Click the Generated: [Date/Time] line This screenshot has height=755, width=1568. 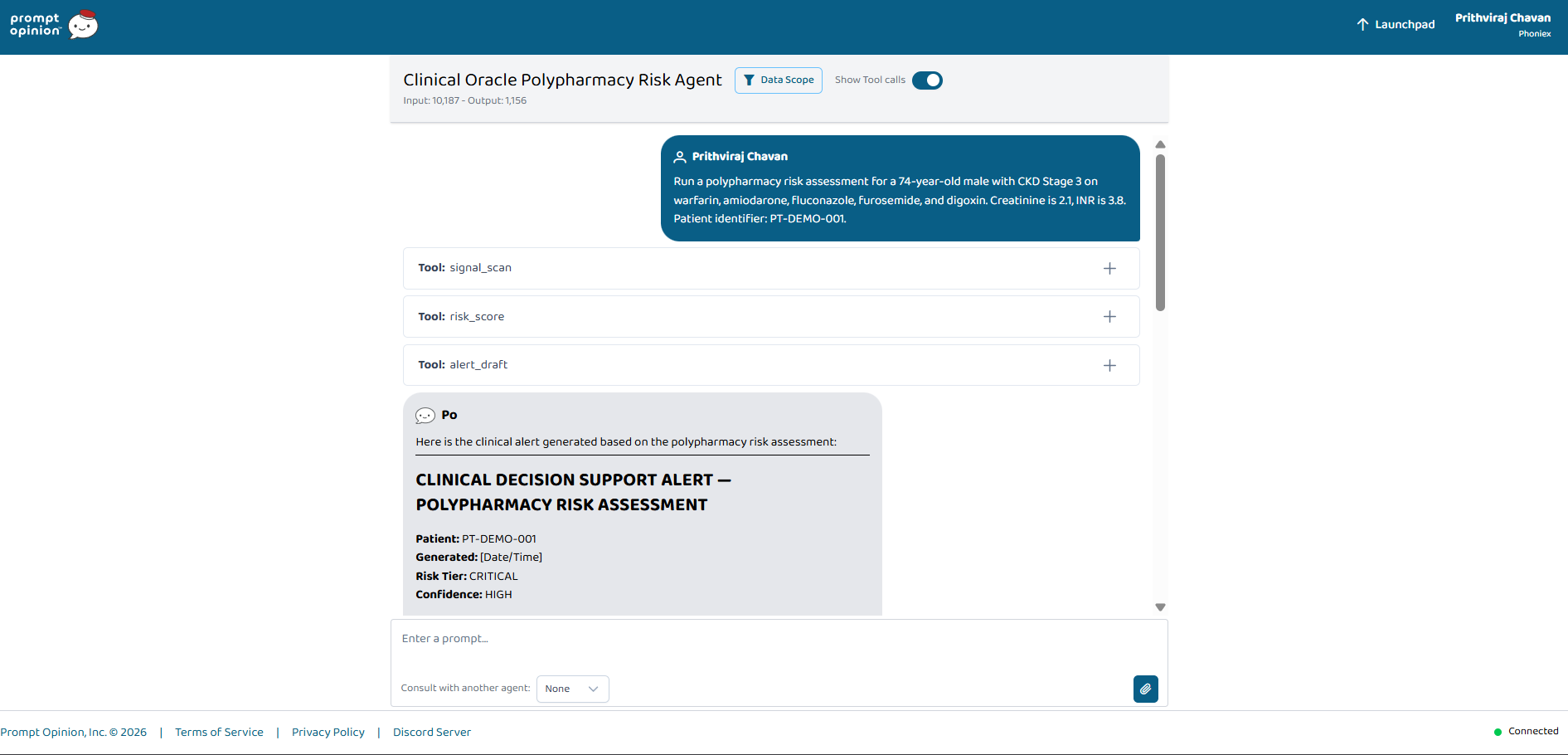(x=479, y=557)
